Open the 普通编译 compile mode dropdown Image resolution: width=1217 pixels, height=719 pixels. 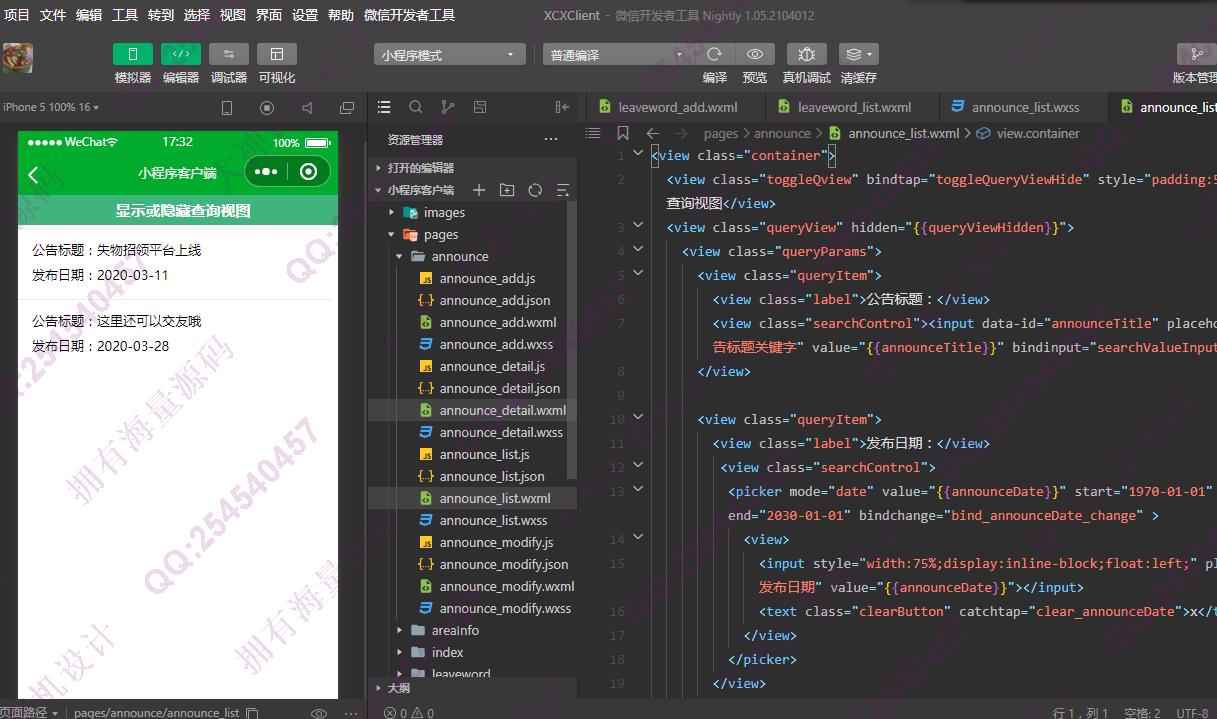617,55
